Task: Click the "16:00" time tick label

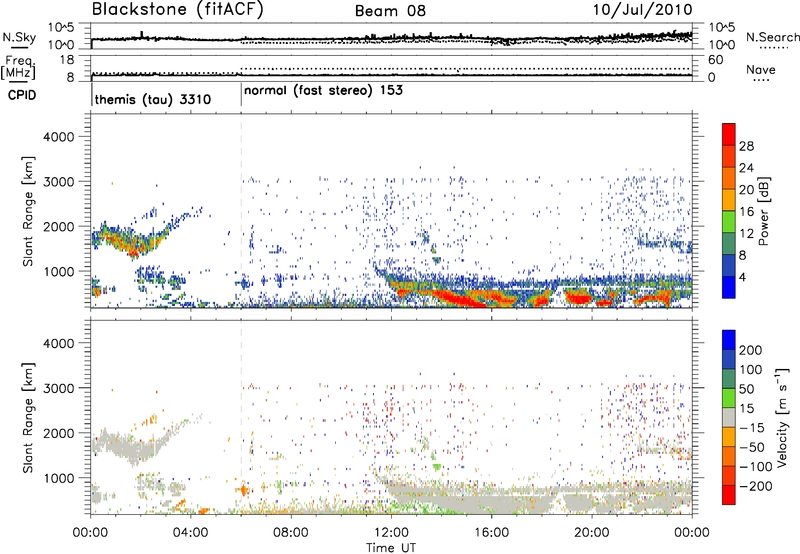Action: coord(491,533)
